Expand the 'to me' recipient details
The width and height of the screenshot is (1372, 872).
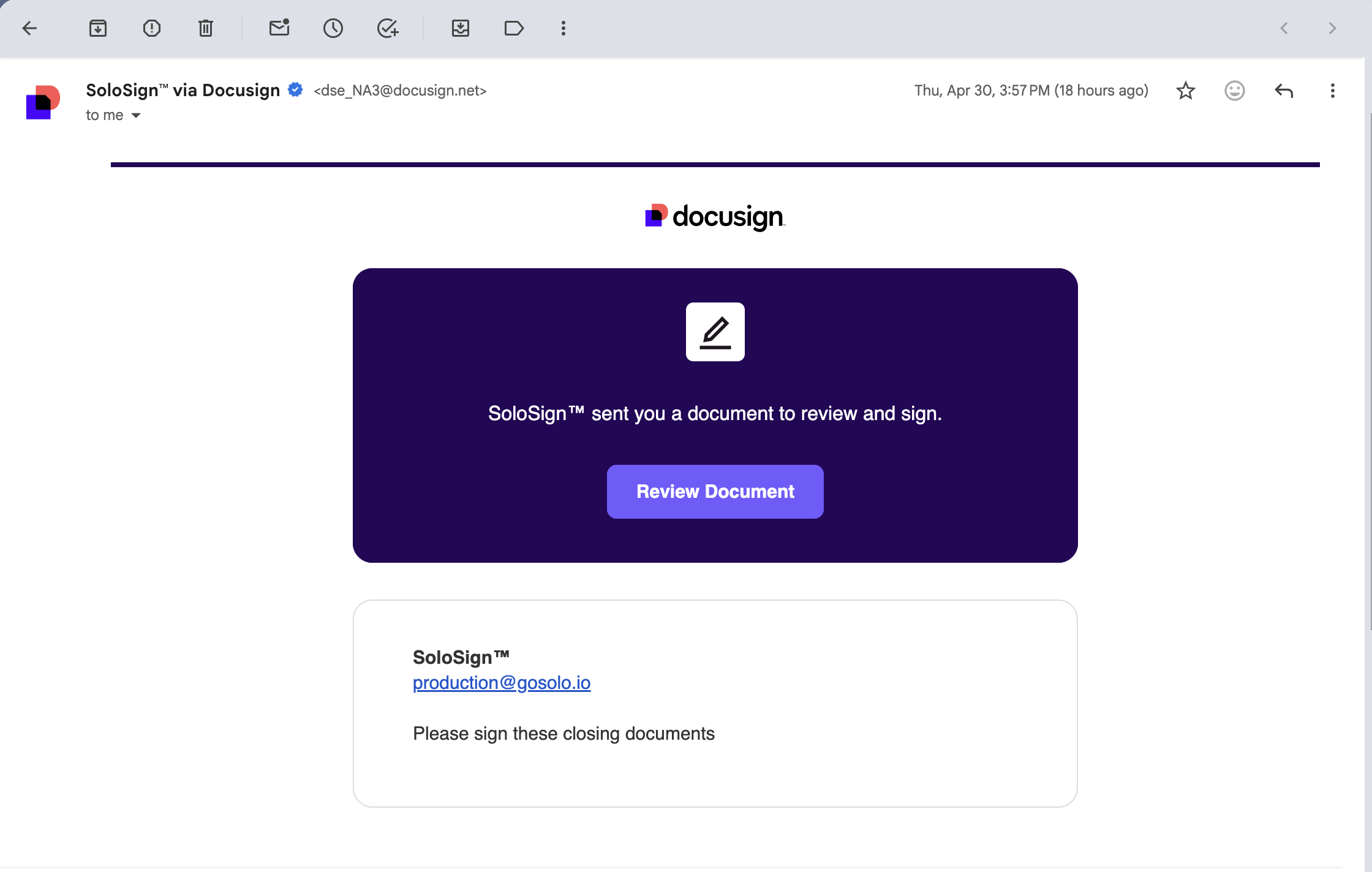point(136,115)
